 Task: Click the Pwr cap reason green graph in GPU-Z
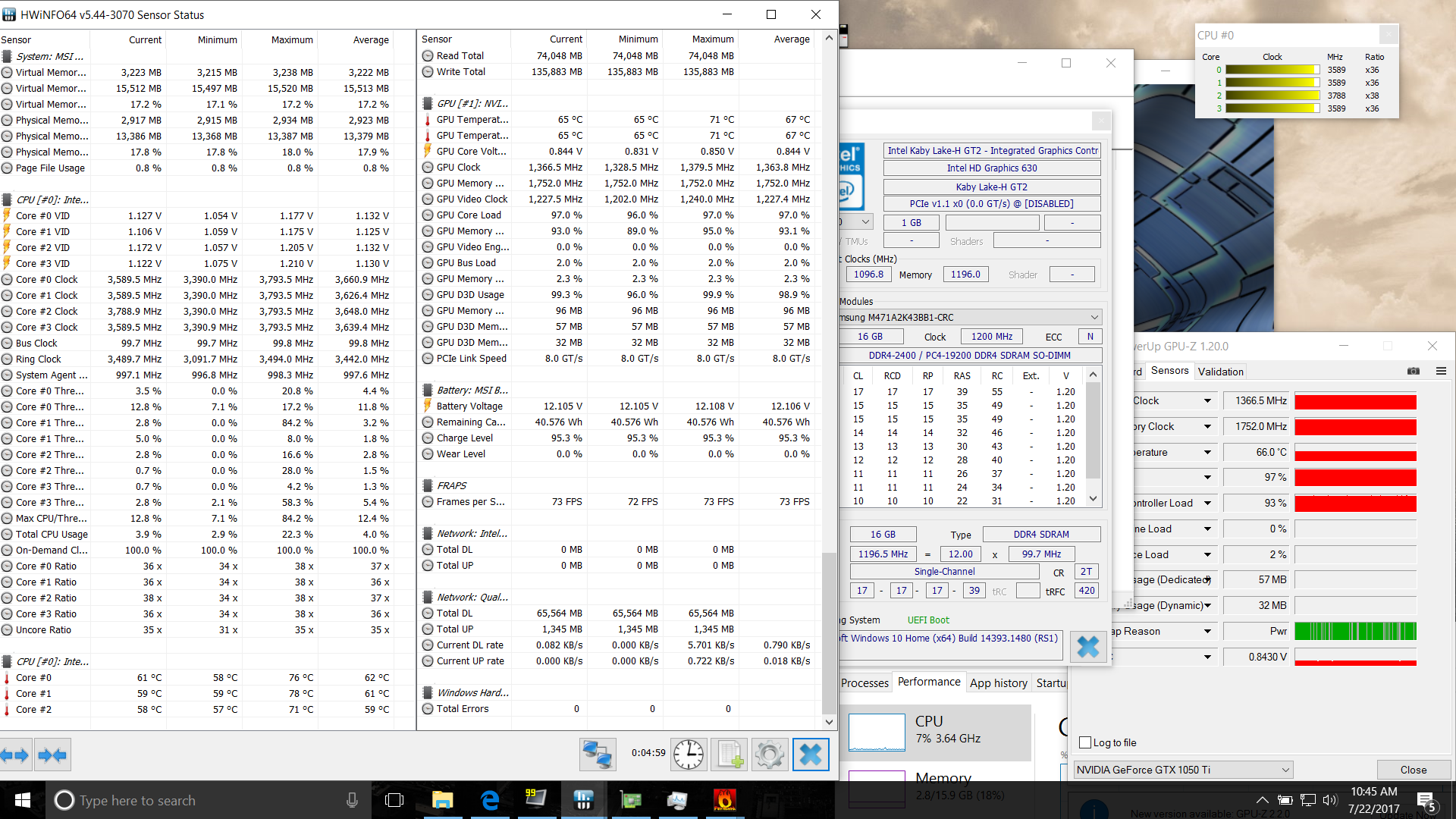(x=1355, y=632)
